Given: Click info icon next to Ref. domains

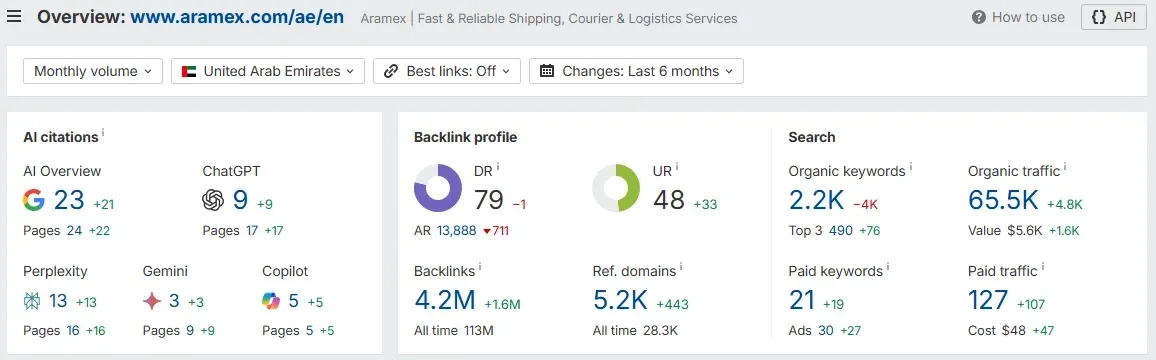Looking at the screenshot, I should pos(682,267).
